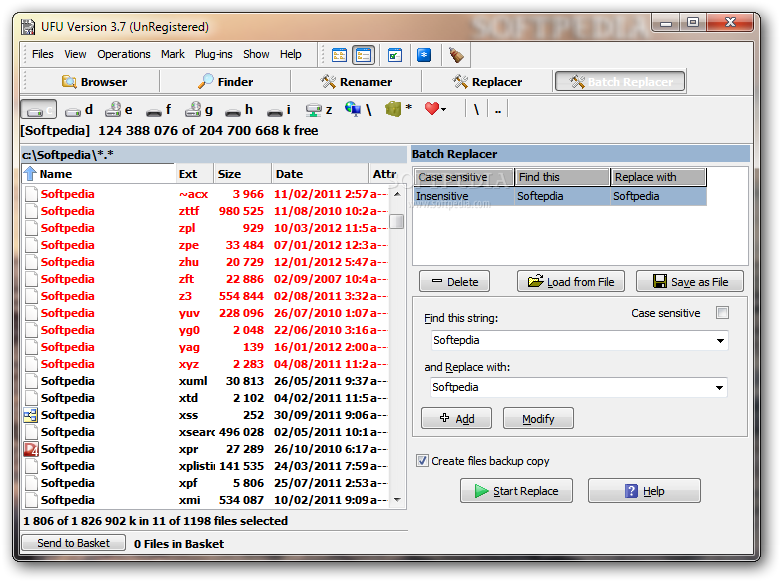Sort file list by Attr column
This screenshot has height=582, width=781.
[x=384, y=174]
